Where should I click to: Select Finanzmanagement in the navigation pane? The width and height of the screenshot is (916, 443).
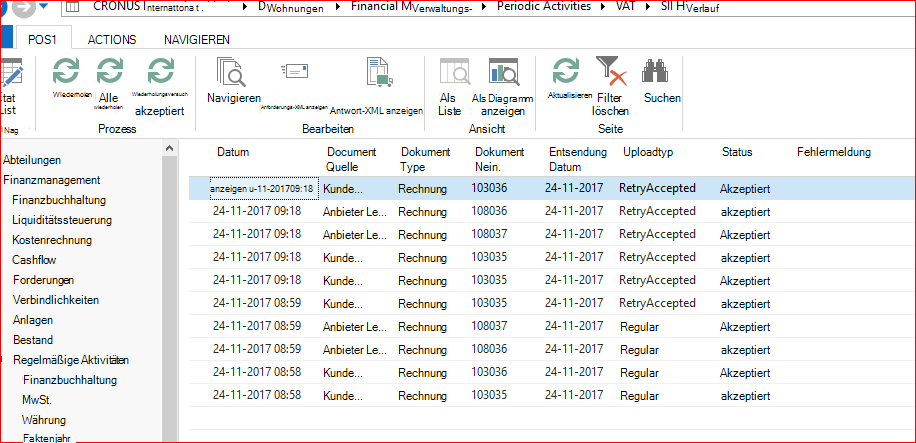(x=51, y=180)
